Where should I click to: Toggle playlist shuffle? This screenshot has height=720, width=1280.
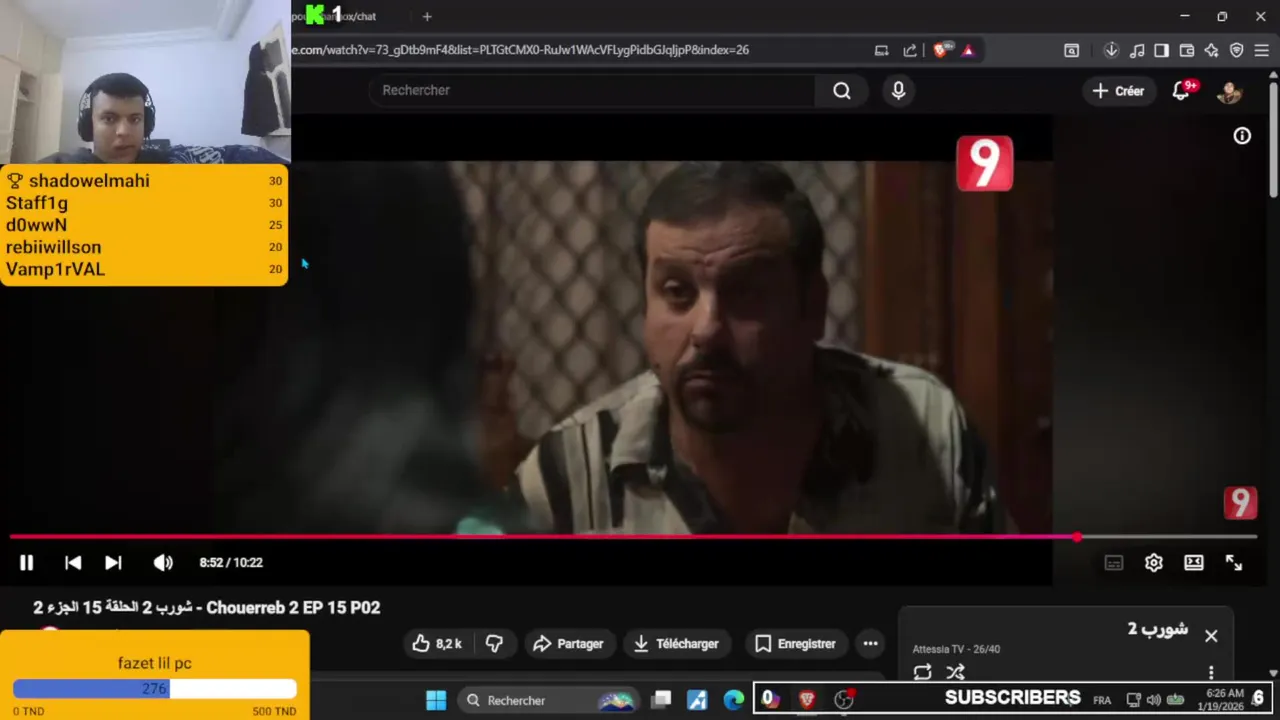(956, 672)
